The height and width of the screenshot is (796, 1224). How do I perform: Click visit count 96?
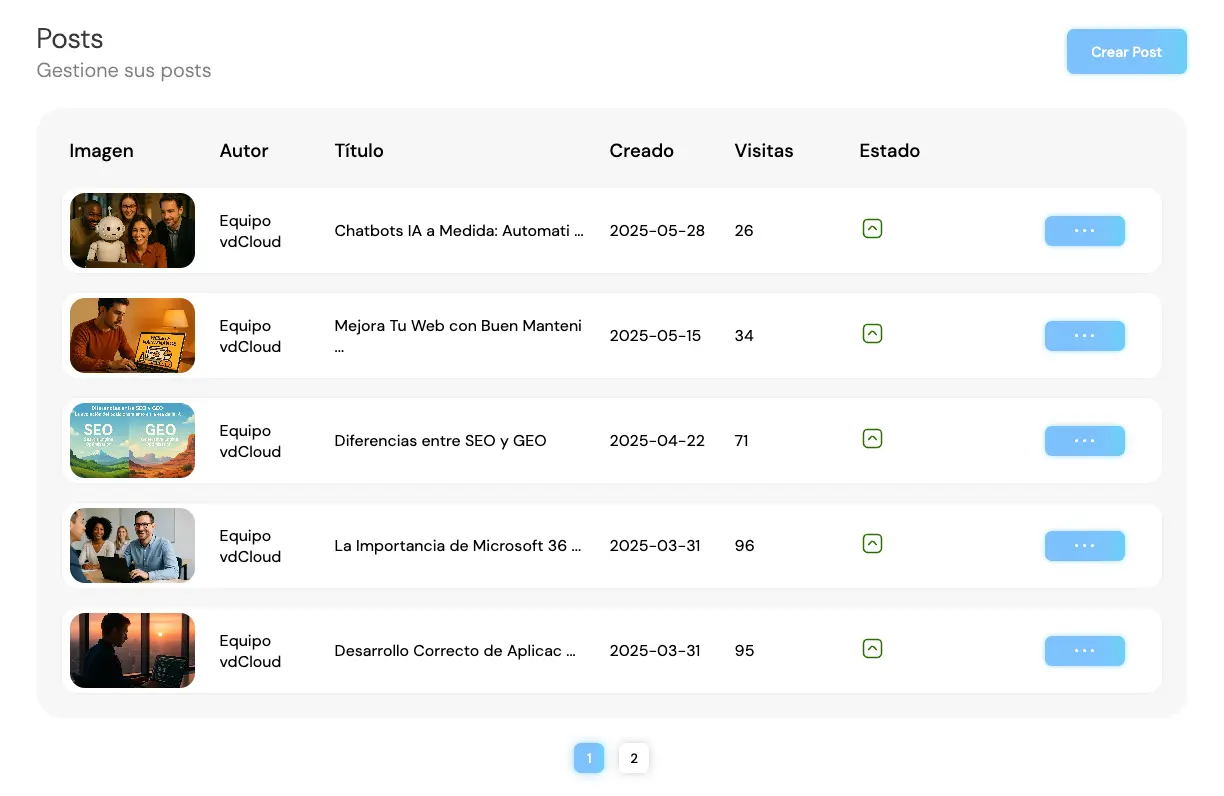tap(744, 546)
